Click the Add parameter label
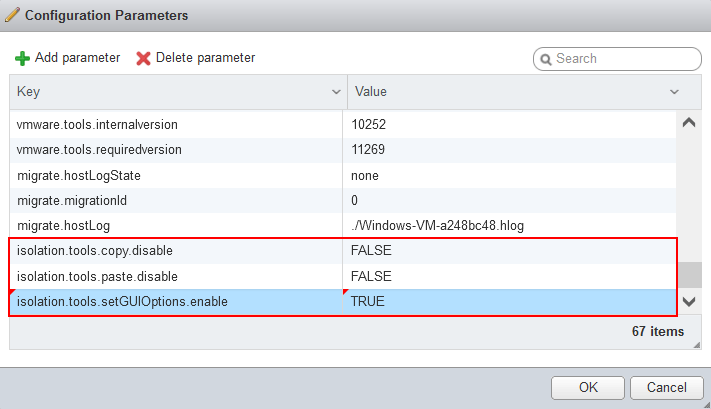 coord(78,58)
